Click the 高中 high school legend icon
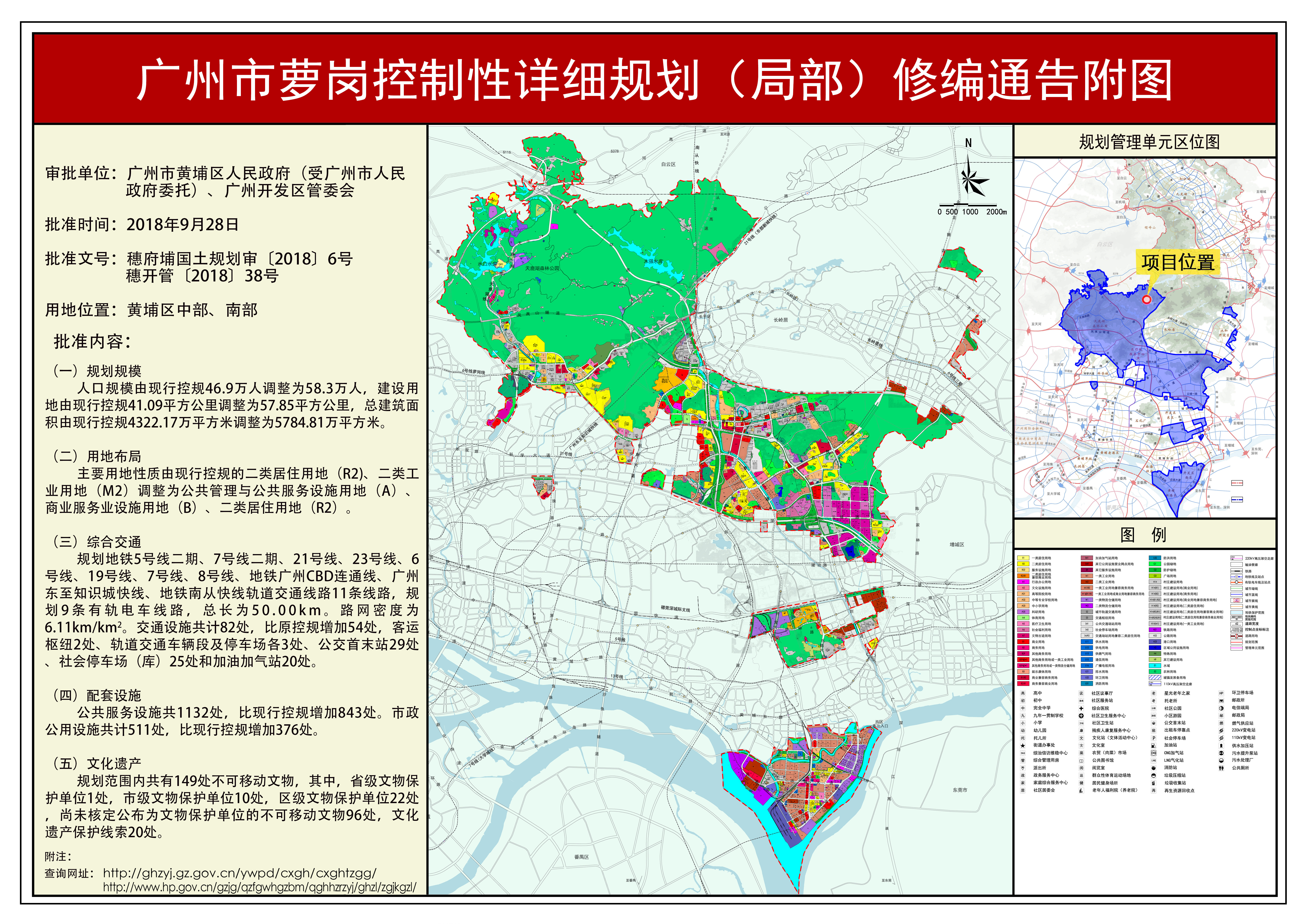Image resolution: width=1307 pixels, height=924 pixels. point(1023,693)
